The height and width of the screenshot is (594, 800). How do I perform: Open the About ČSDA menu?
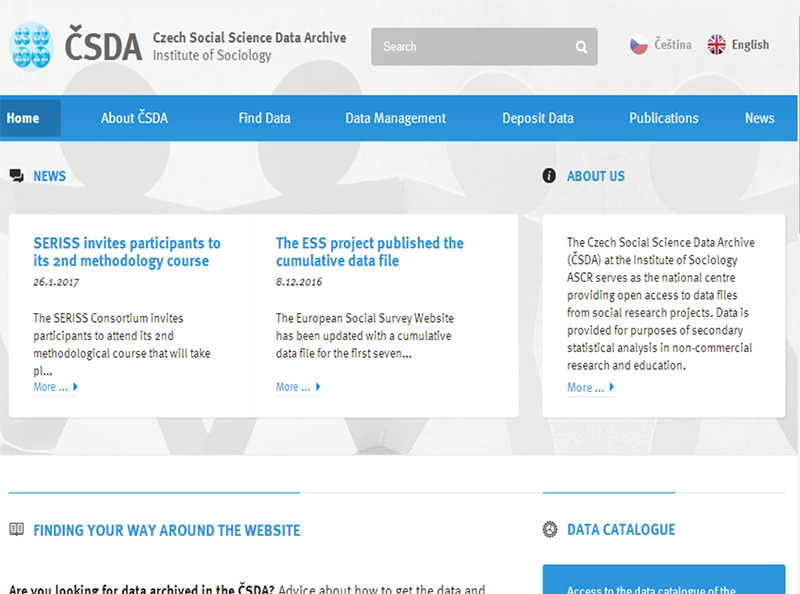(134, 118)
